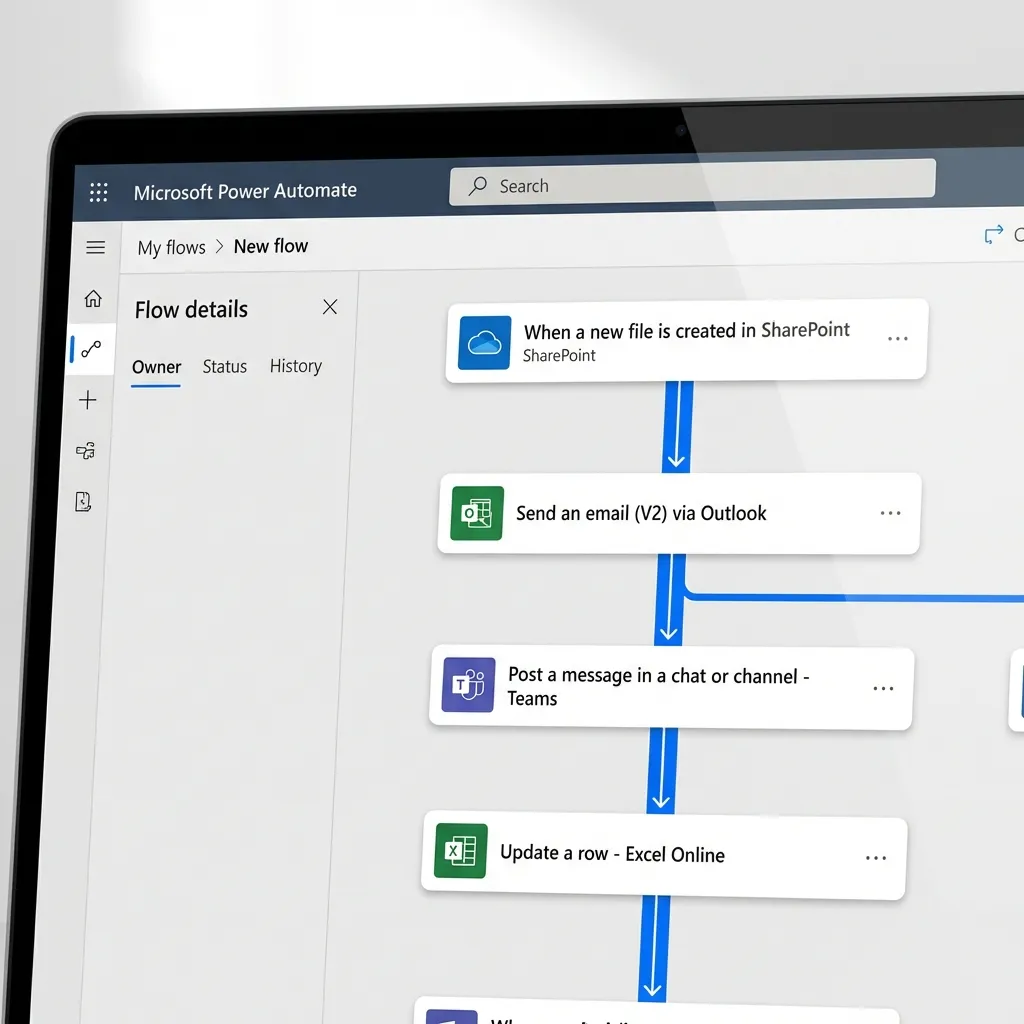Select the My flows sidebar icon

pos(92,350)
